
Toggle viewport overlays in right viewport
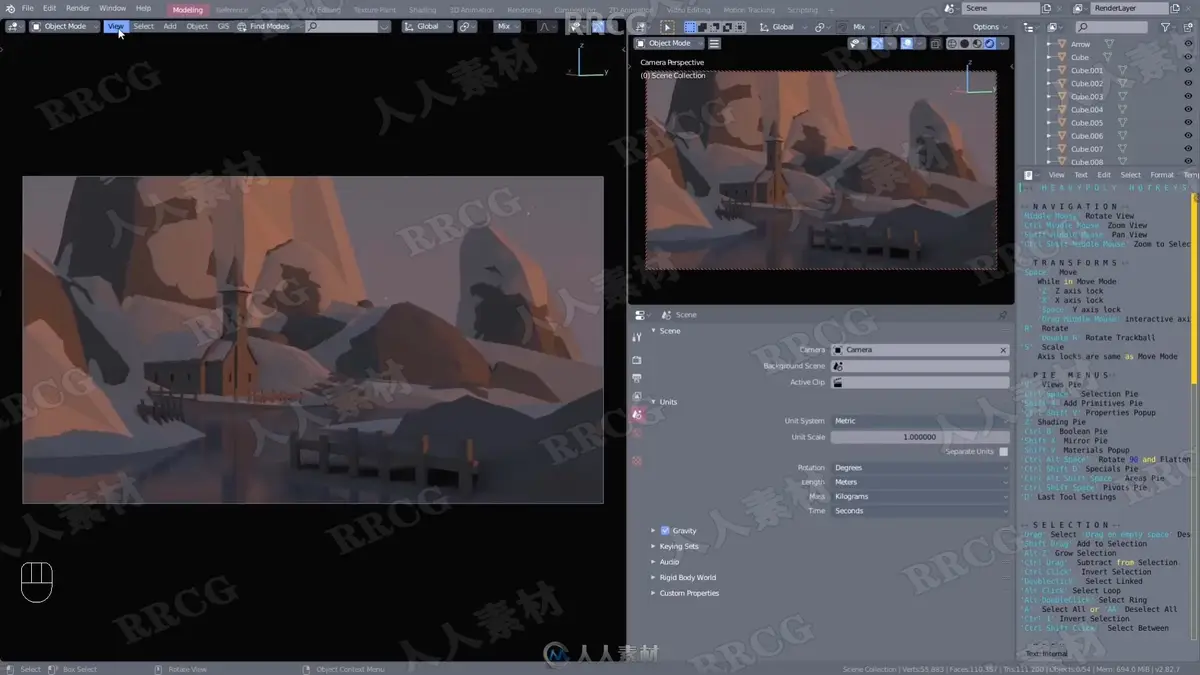pos(906,43)
